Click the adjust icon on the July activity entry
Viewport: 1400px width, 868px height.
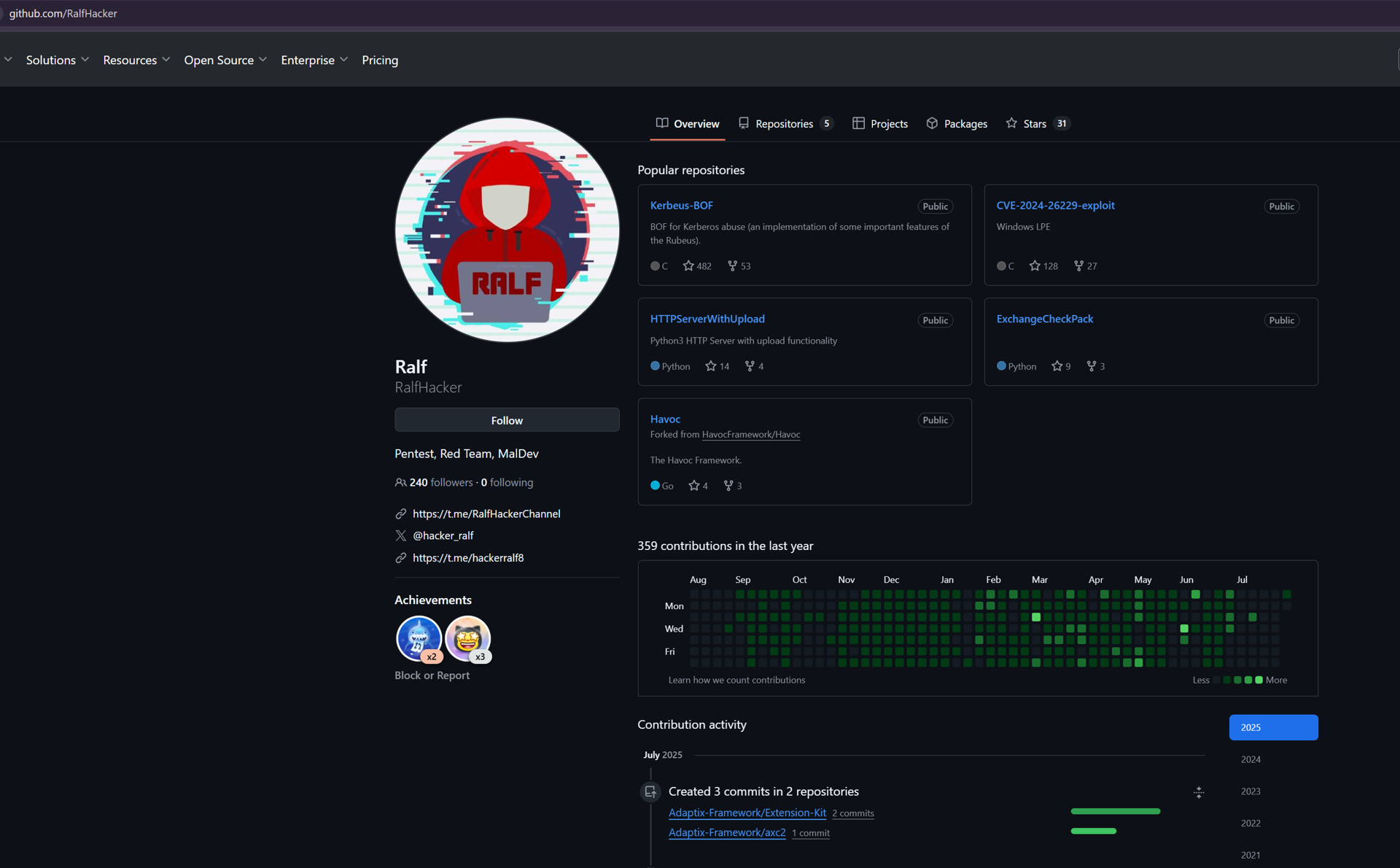click(1198, 791)
